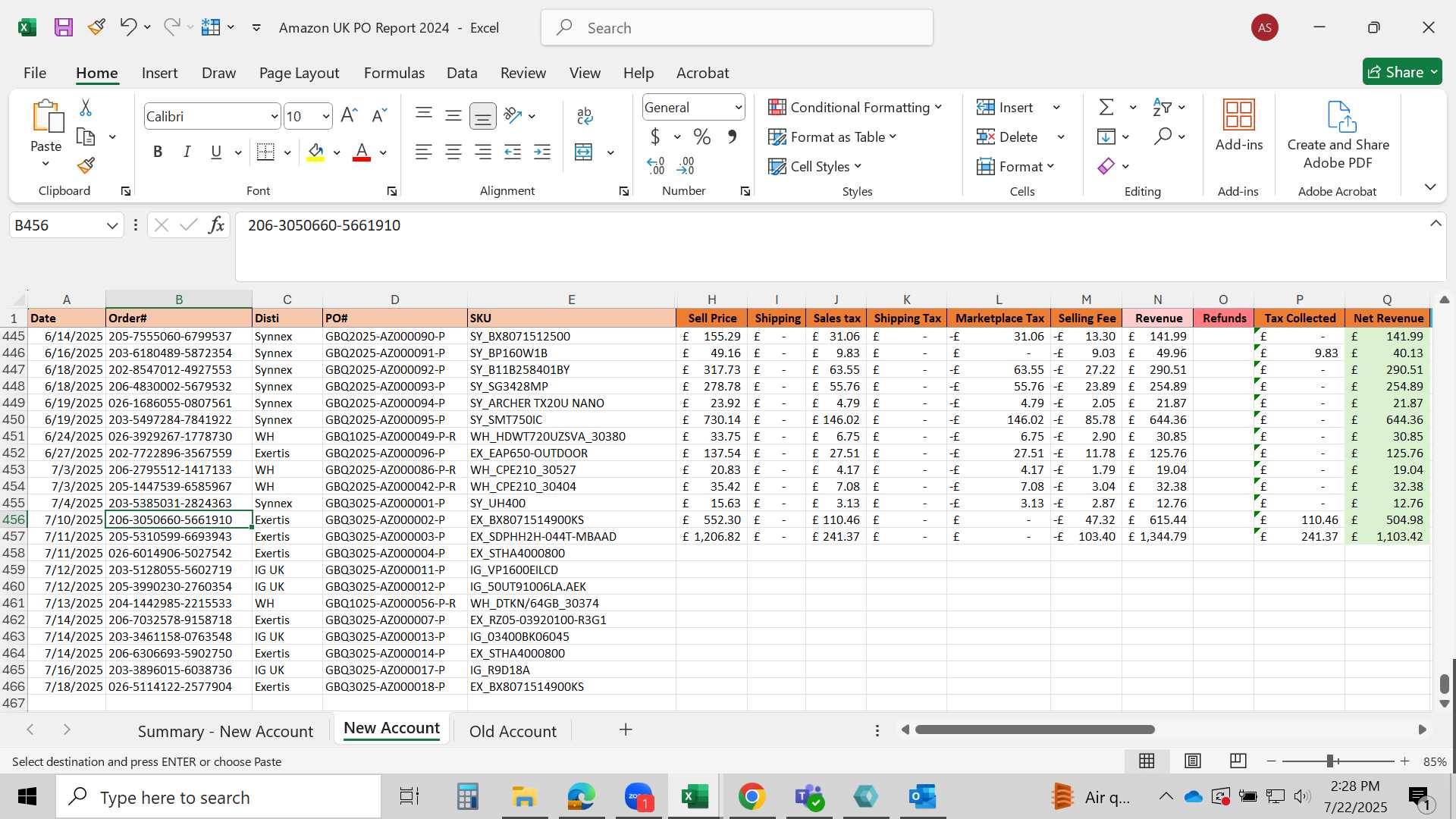Align cell text to the right
Screen dimensions: 1456x819
(482, 152)
